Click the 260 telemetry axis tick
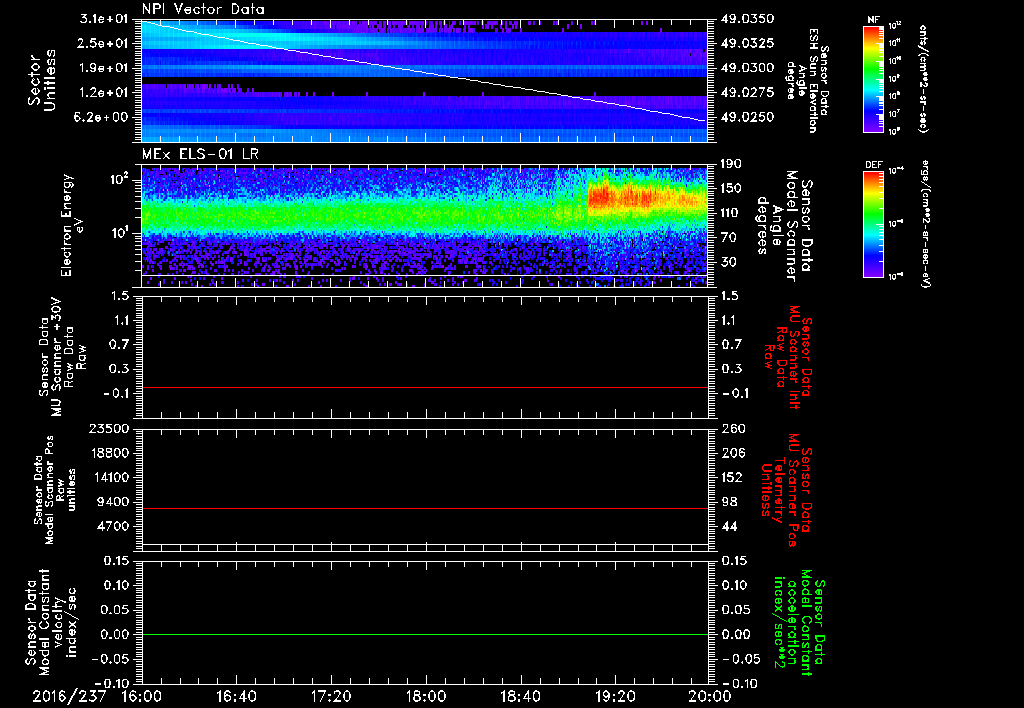1024x708 pixels. point(734,429)
